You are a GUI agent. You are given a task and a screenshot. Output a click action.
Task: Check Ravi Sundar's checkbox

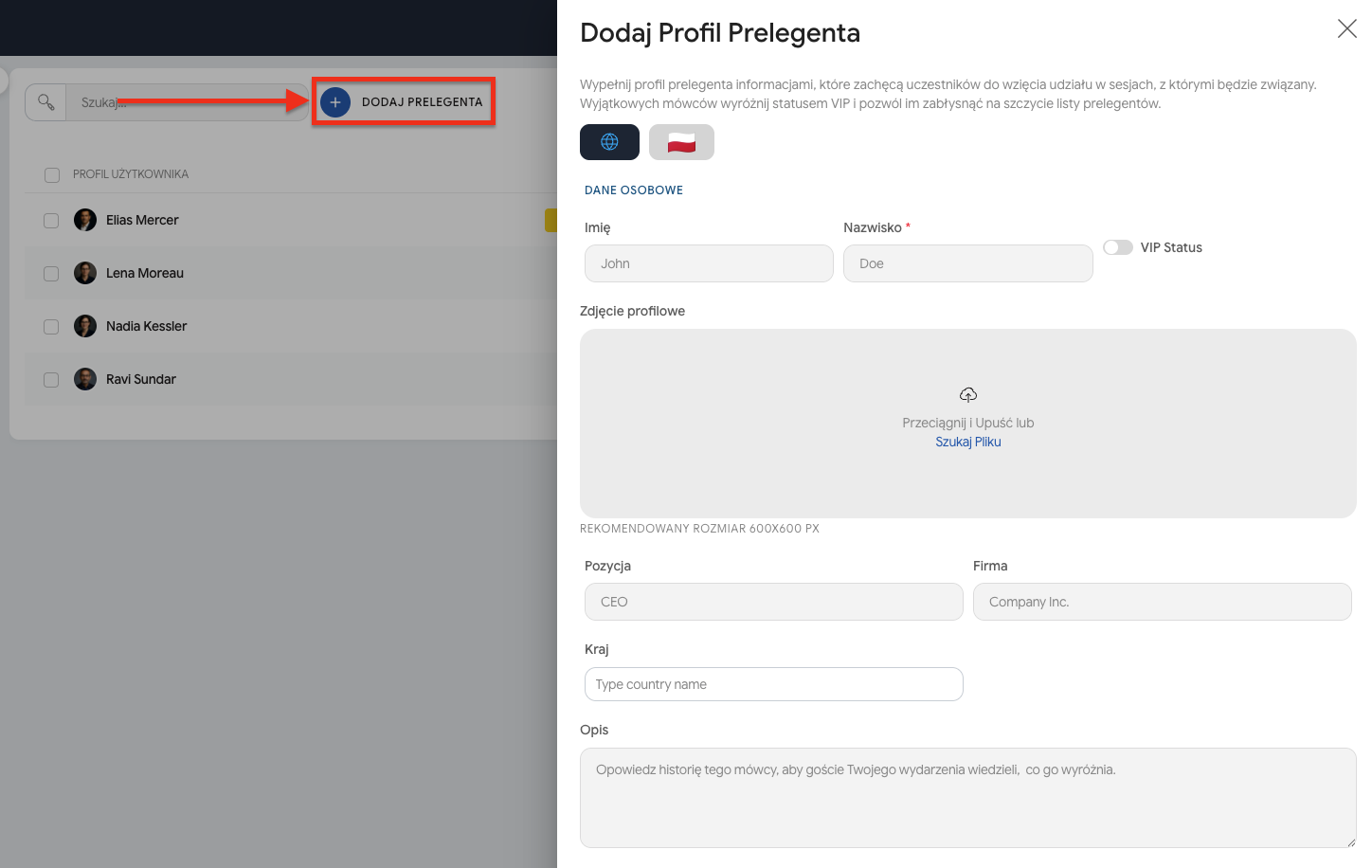coord(51,380)
